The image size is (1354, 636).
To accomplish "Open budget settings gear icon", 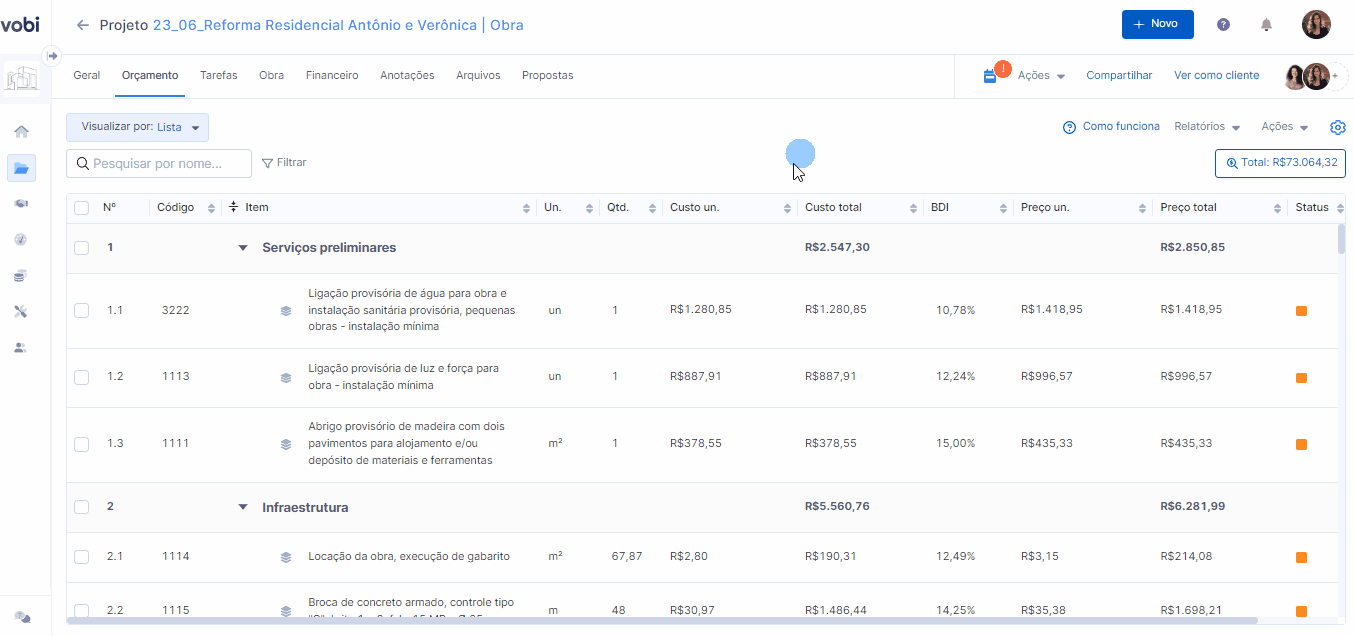I will click(x=1338, y=127).
